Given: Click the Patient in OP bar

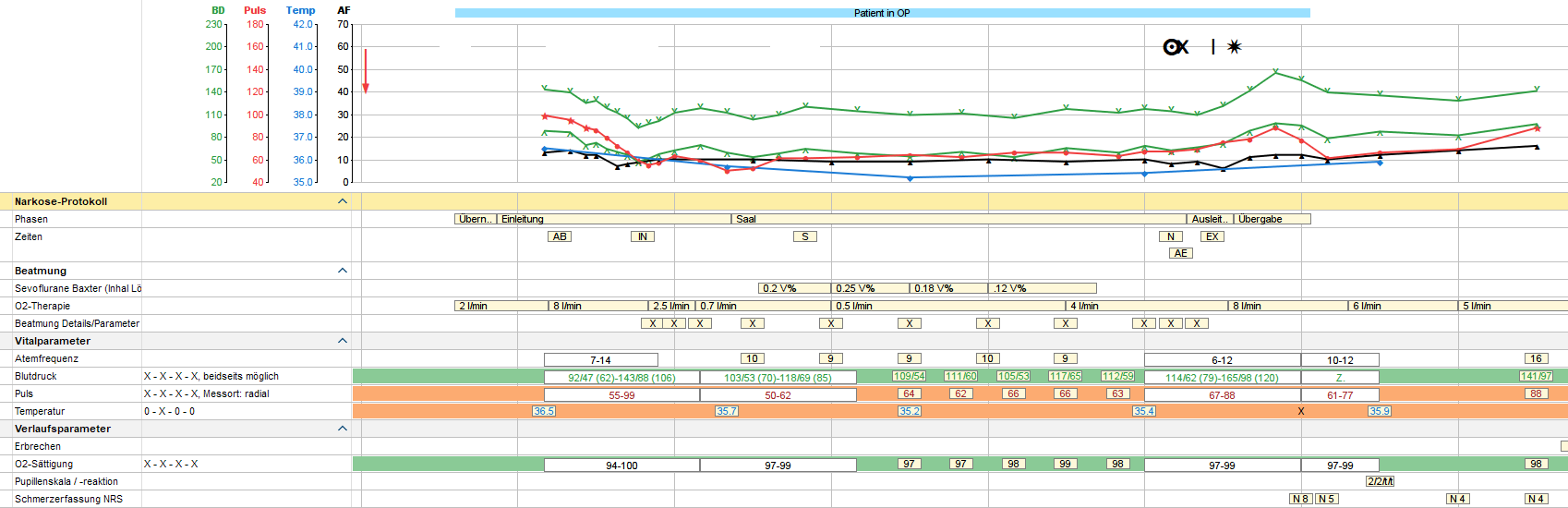Looking at the screenshot, I should coord(882,13).
